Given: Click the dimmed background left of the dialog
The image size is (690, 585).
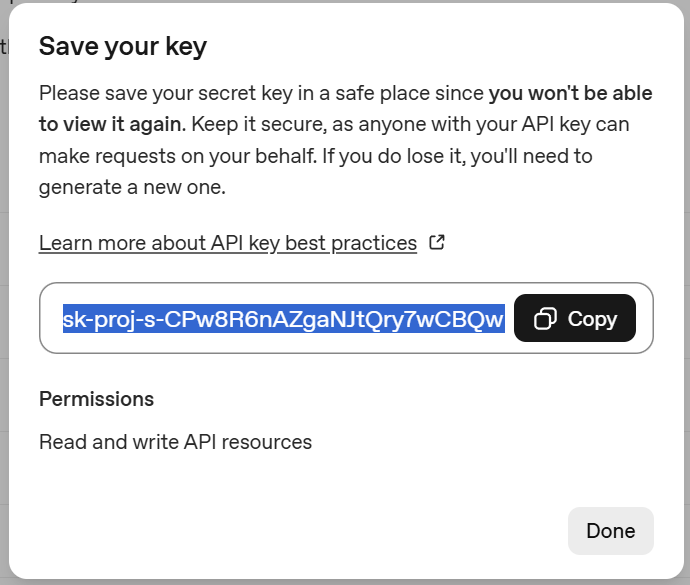Looking at the screenshot, I should click(4, 300).
